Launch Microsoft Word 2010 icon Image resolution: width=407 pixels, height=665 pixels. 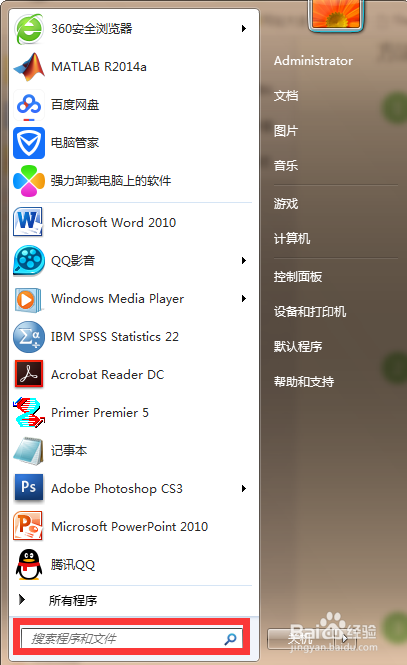pos(28,222)
